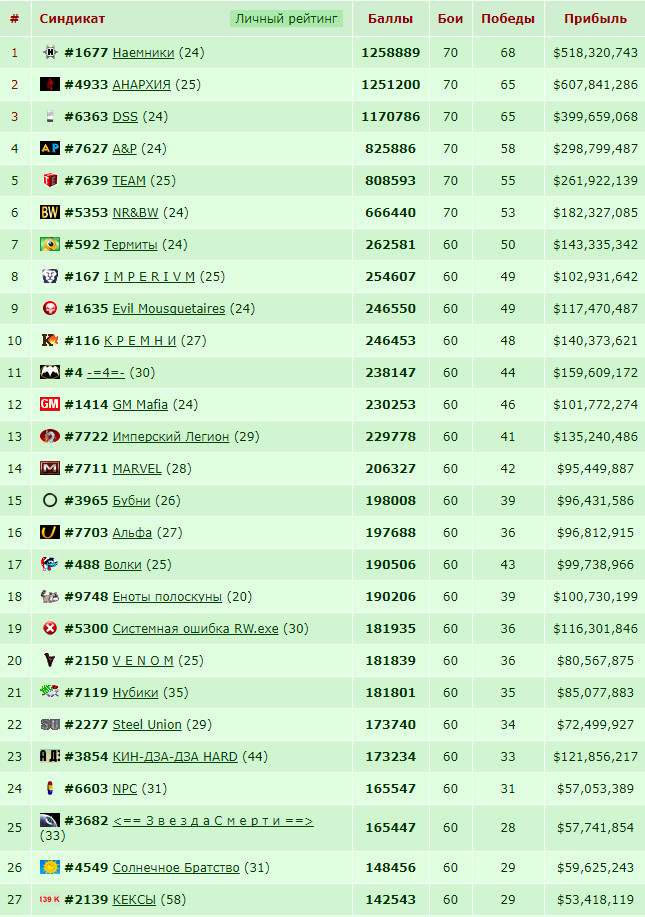Click the Прибыль column header
This screenshot has width=645, height=917.
(x=595, y=19)
